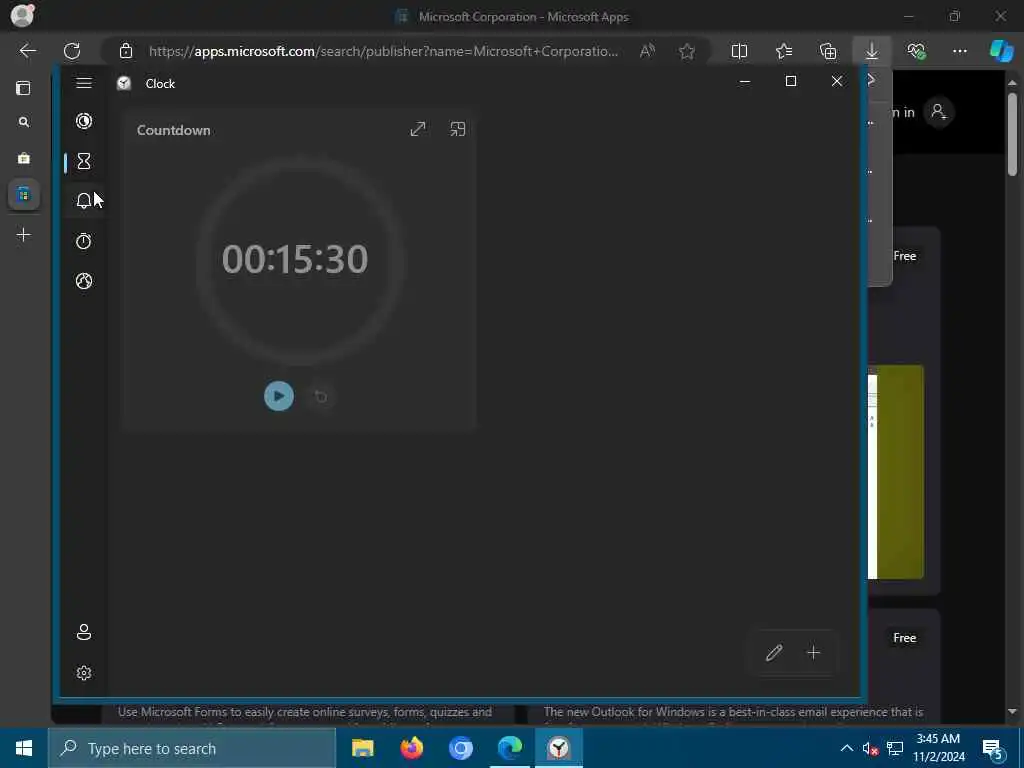This screenshot has width=1024, height=768.
Task: Refresh the Edge page
Action: [72, 51]
